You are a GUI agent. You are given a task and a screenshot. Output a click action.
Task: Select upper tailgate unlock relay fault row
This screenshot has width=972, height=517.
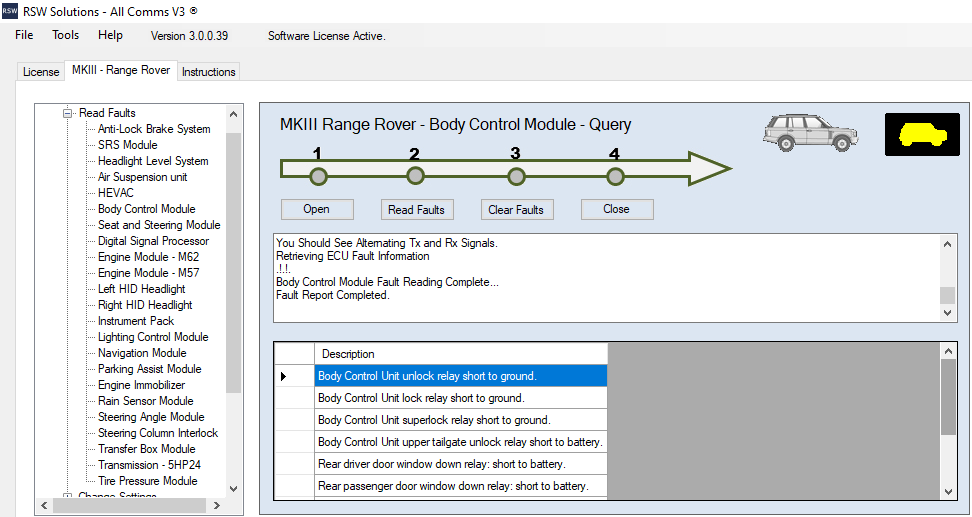(461, 442)
